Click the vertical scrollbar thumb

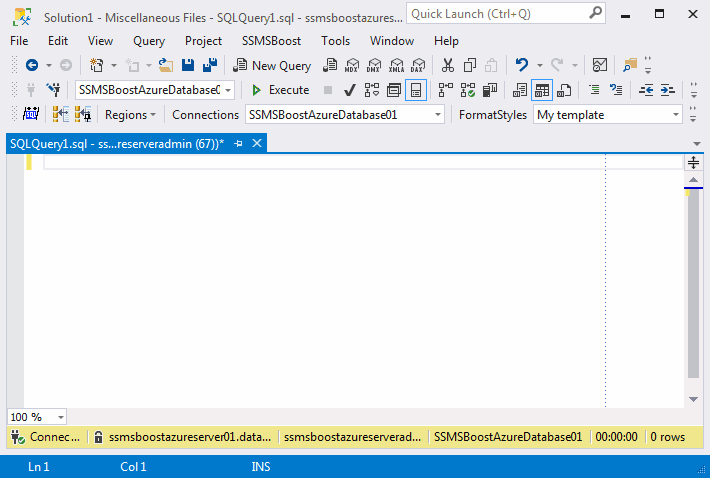point(693,283)
